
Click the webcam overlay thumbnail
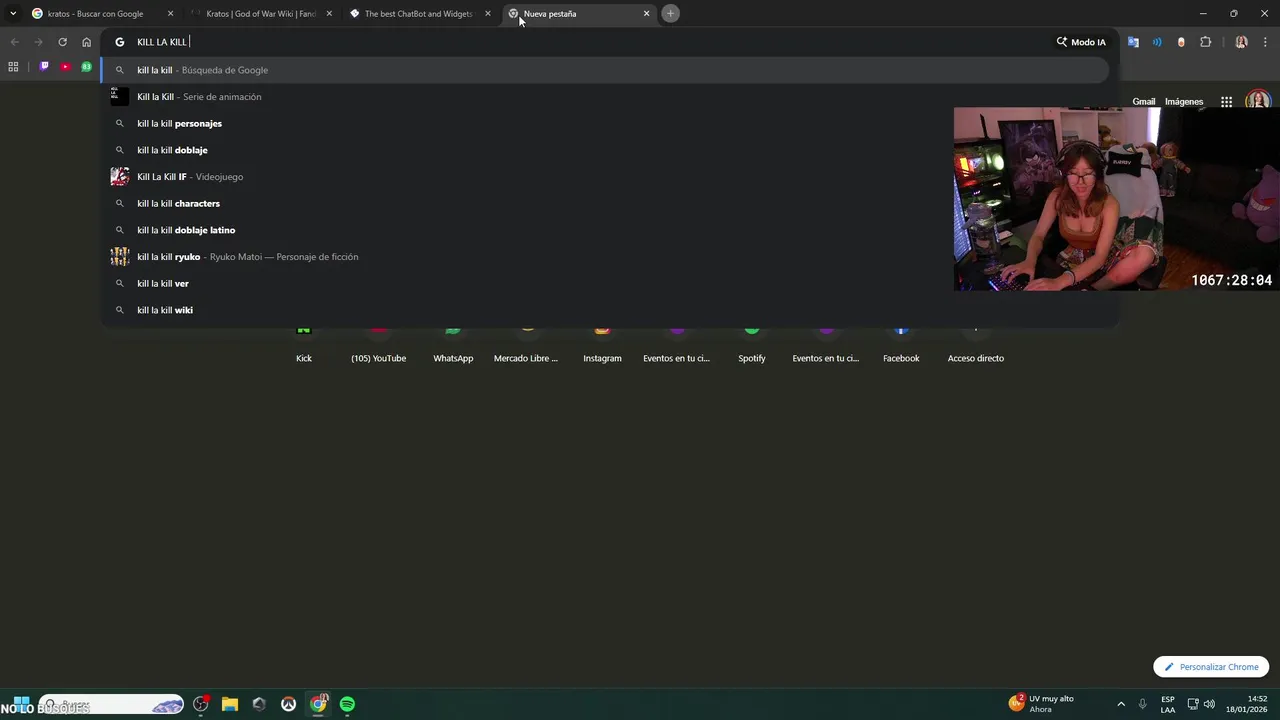[1116, 199]
